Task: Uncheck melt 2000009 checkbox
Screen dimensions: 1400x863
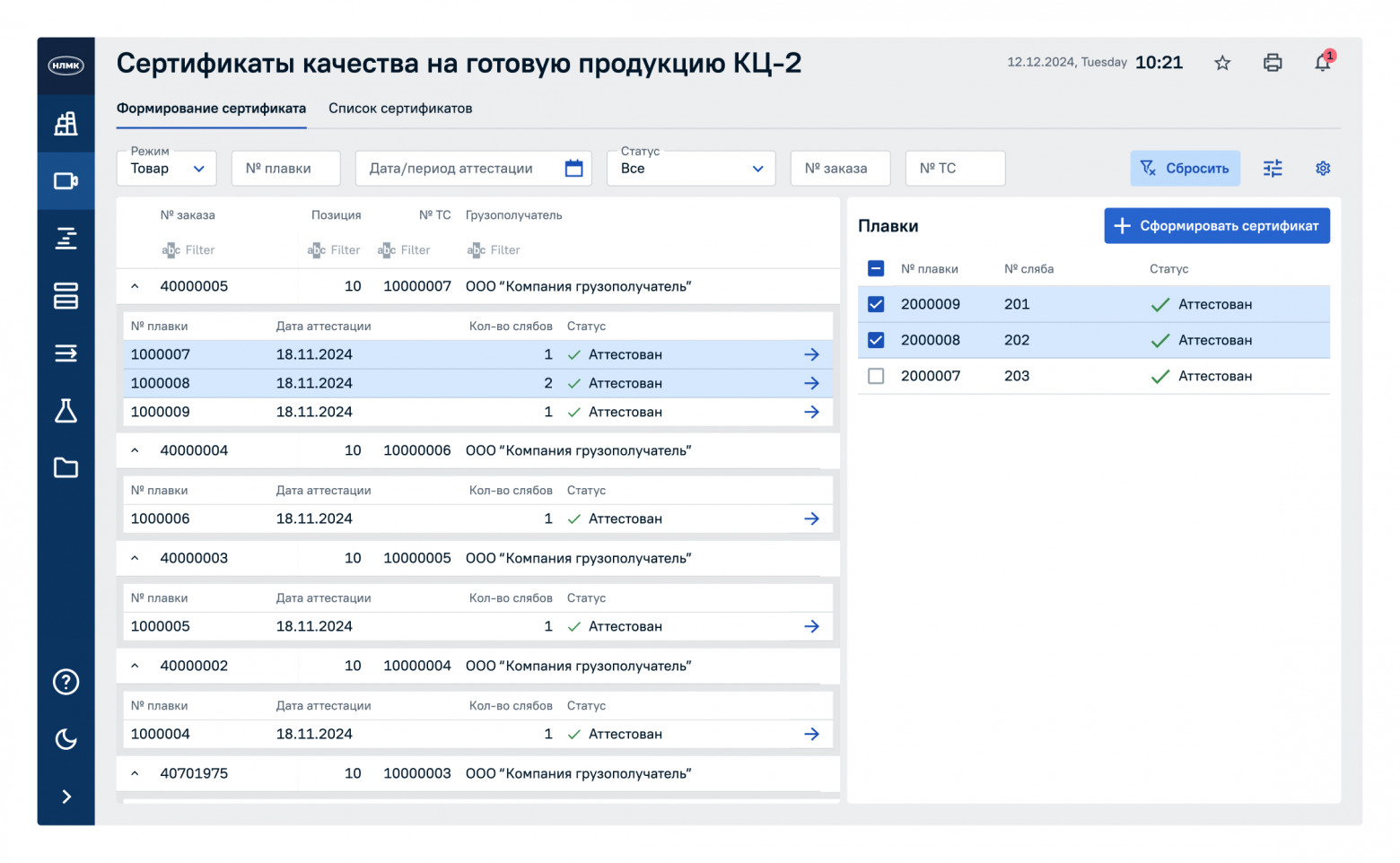Action: 876,304
